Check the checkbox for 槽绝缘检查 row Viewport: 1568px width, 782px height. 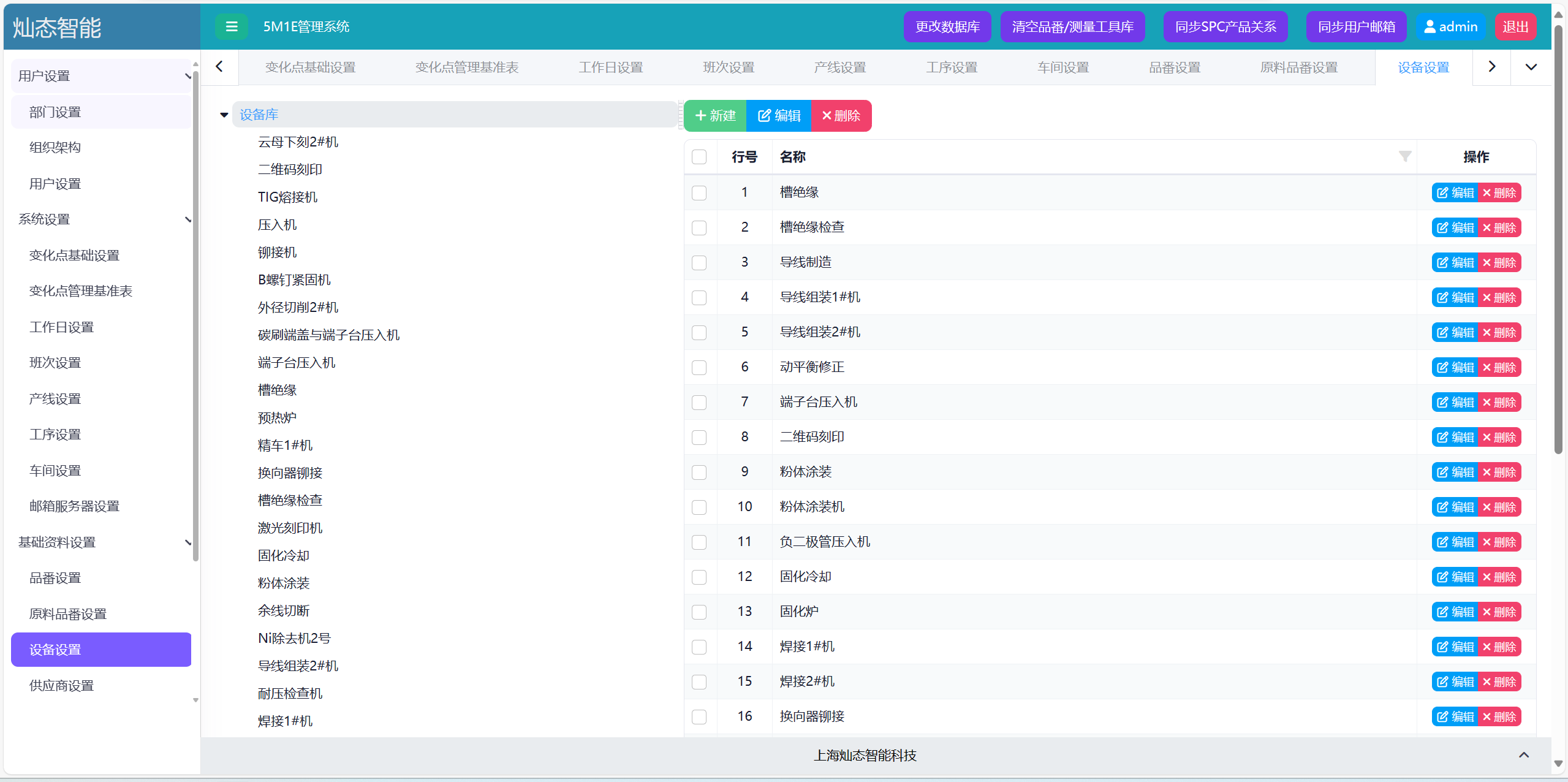(x=699, y=227)
